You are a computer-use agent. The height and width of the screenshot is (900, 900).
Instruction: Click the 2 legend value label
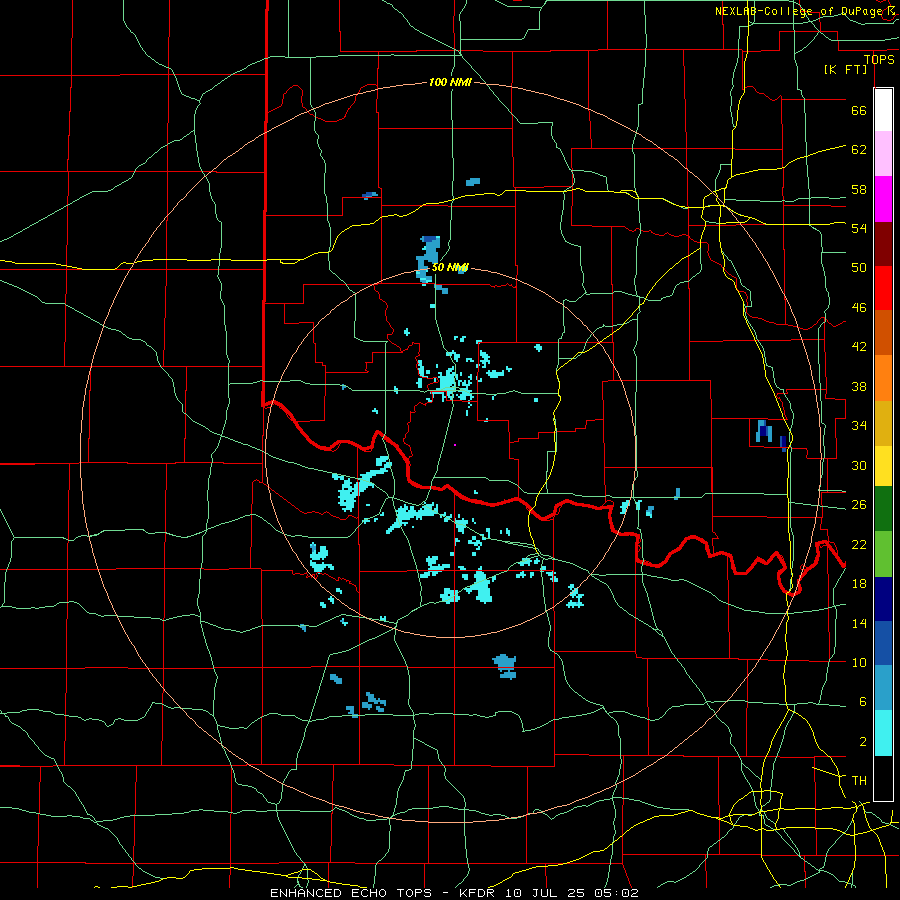[862, 742]
